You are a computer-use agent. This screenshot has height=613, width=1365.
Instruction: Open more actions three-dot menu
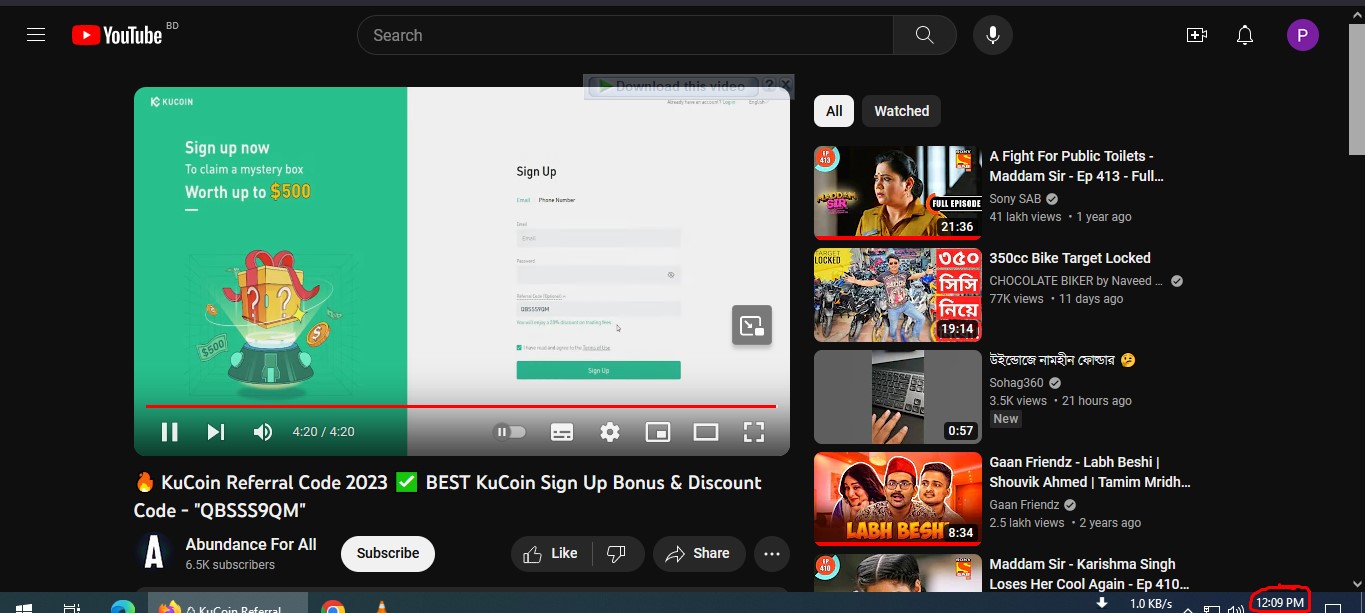pos(772,553)
